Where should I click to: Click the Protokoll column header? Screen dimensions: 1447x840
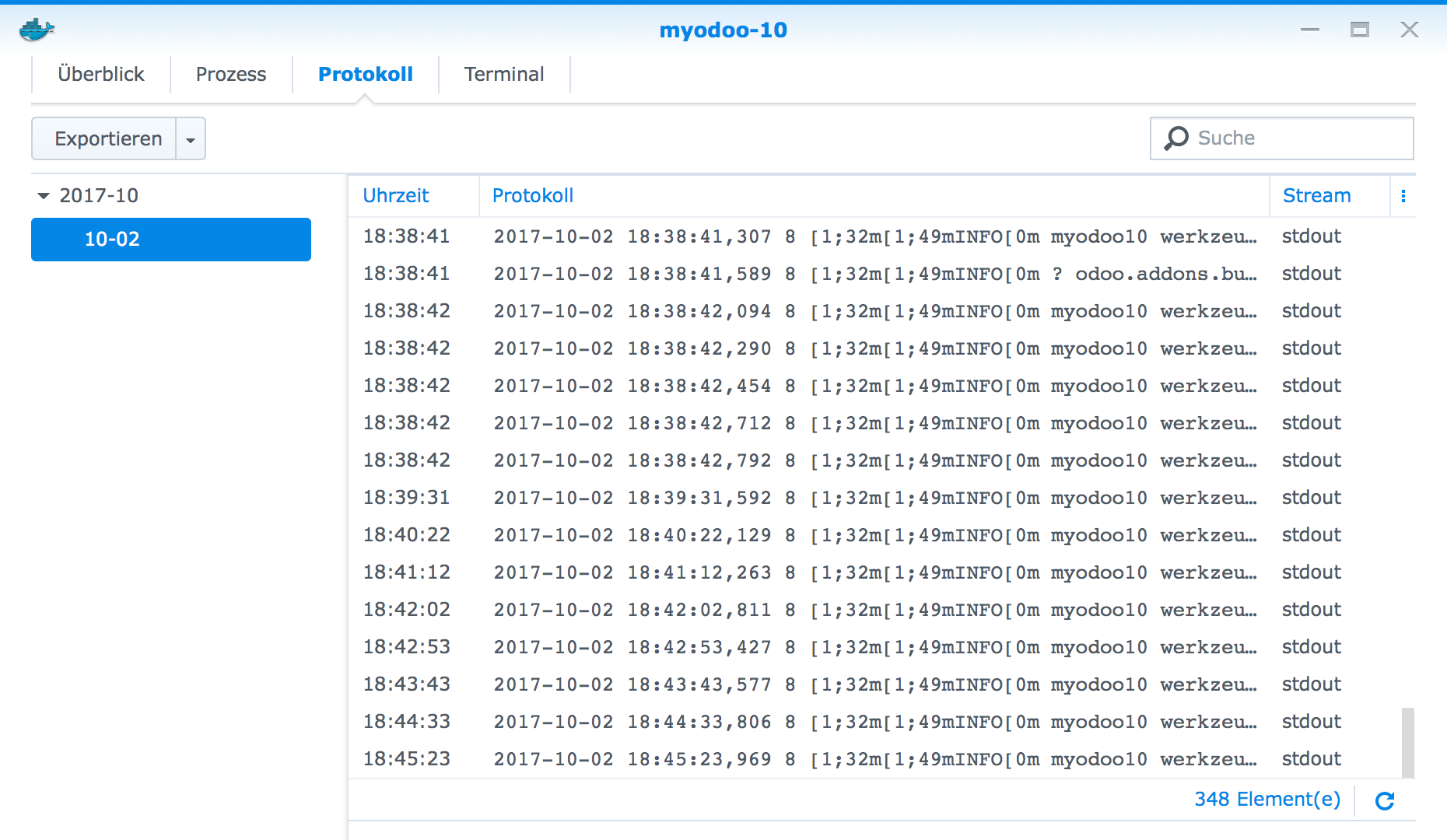532,195
